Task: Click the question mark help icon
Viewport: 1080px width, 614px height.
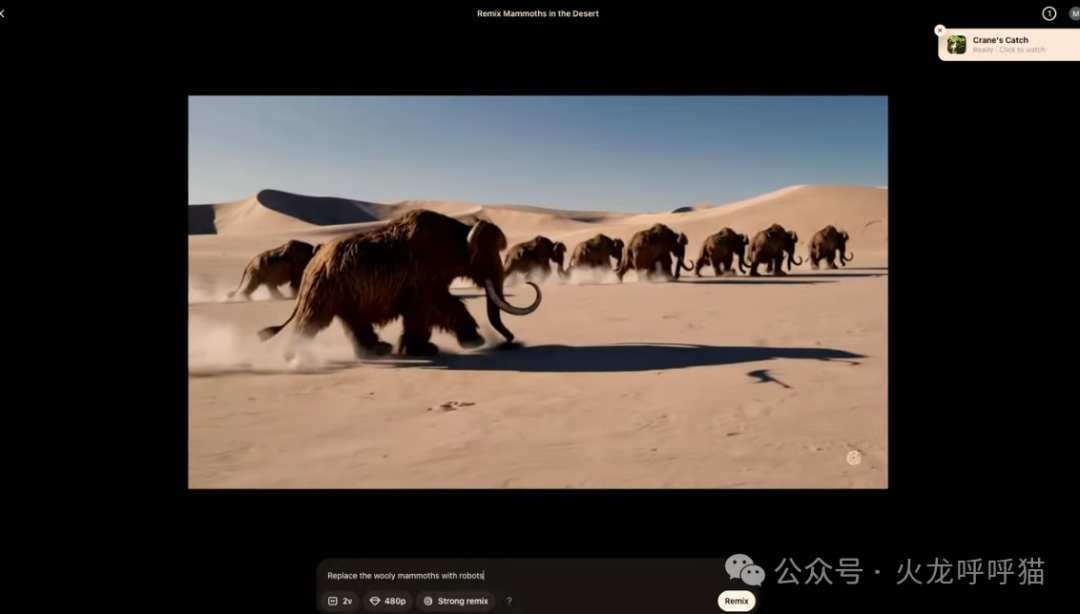Action: click(509, 601)
